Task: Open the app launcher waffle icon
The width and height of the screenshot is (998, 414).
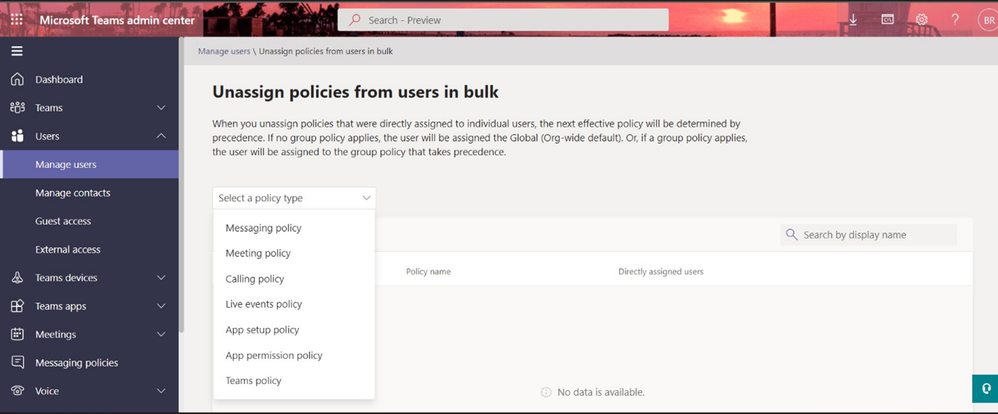Action: (x=17, y=20)
